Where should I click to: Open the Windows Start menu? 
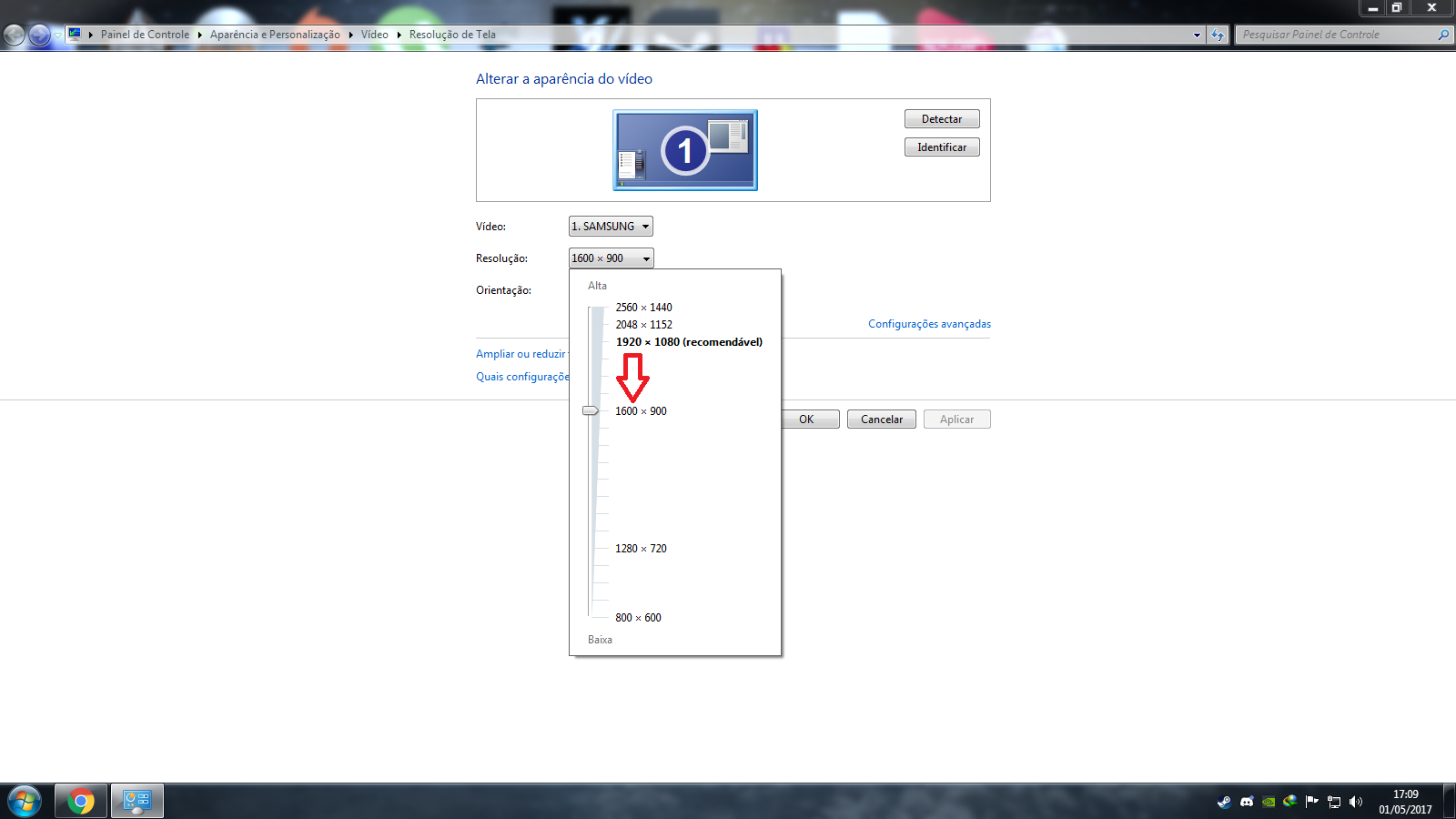click(x=25, y=802)
